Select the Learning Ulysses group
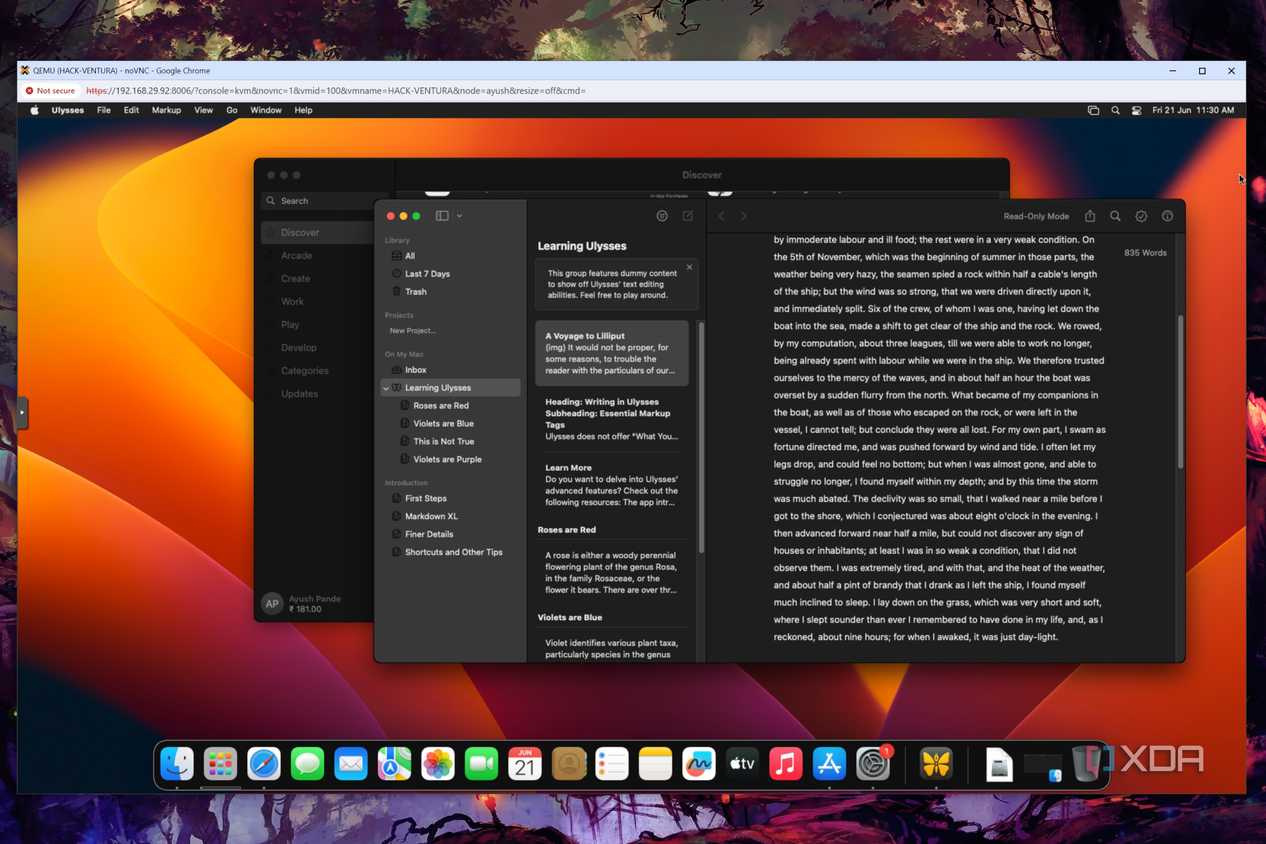Viewport: 1266px width, 844px height. pos(450,388)
